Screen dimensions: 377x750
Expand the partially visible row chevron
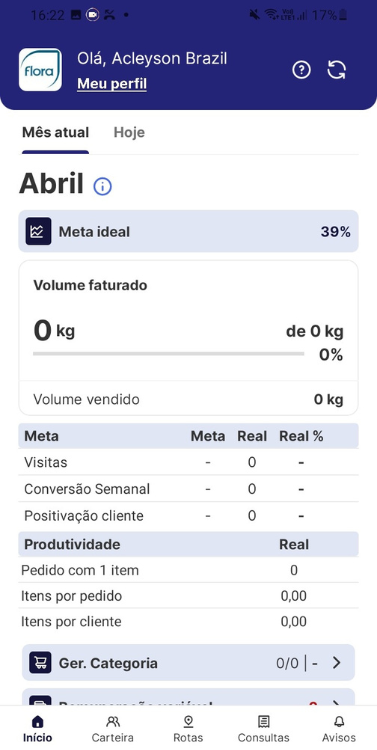point(337,703)
